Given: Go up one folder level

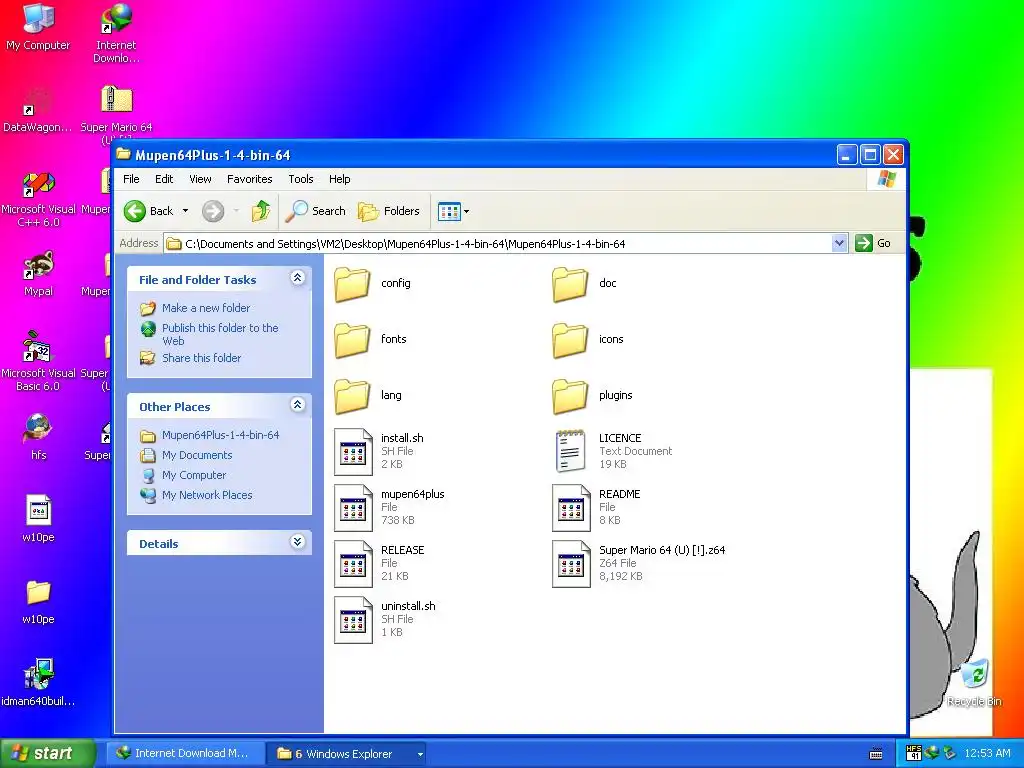Looking at the screenshot, I should [x=261, y=211].
